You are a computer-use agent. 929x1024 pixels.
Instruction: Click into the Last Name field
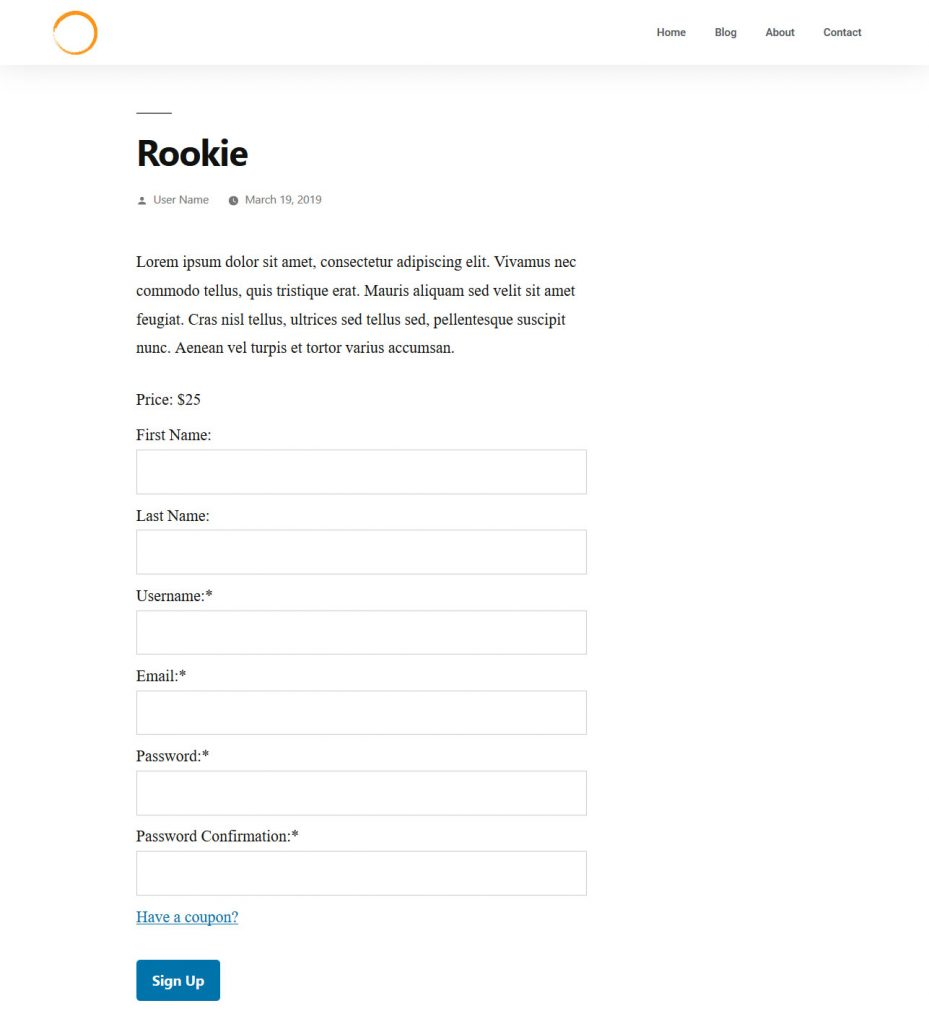pos(361,552)
